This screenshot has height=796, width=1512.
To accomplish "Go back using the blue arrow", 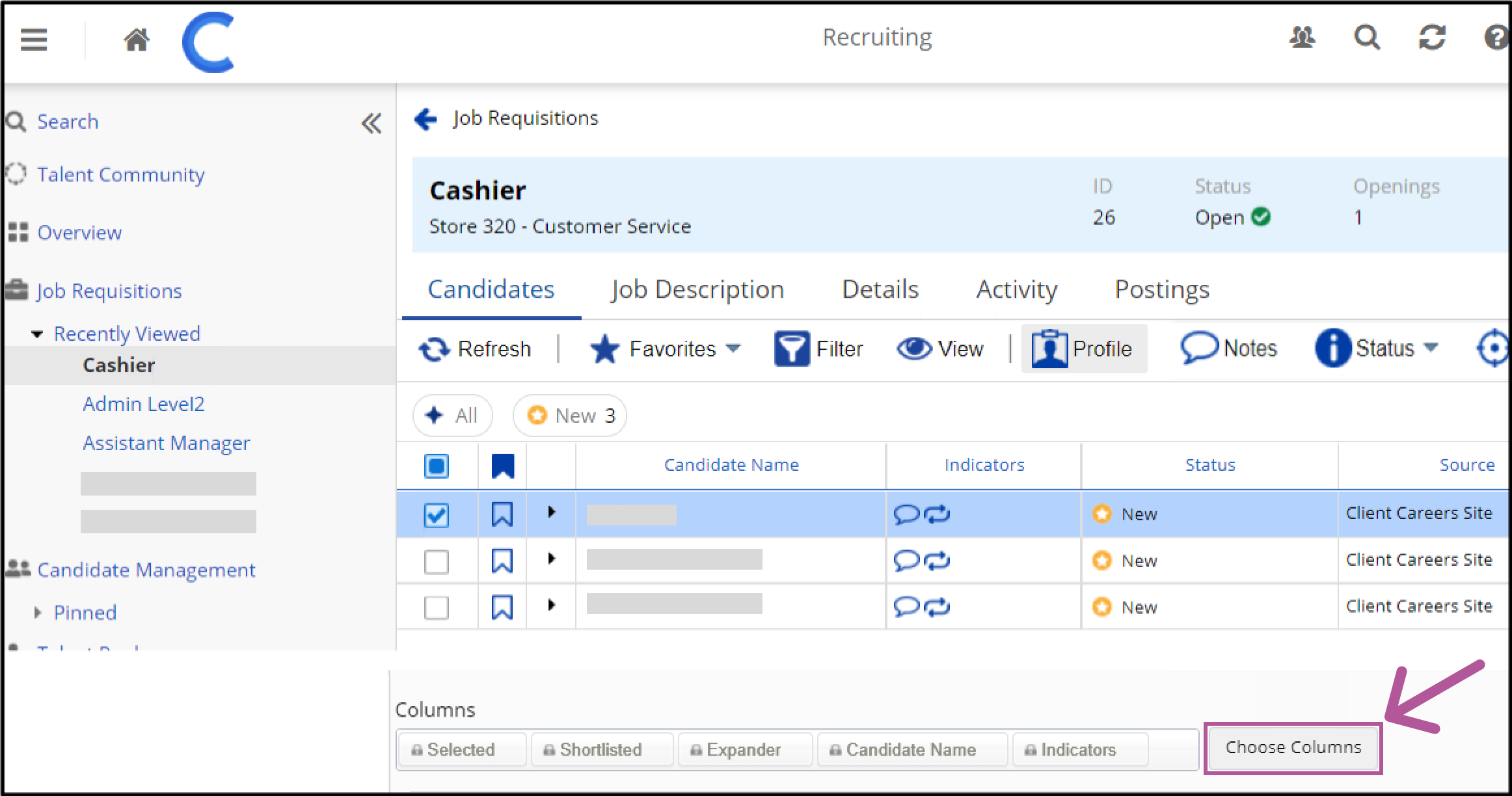I will (x=425, y=119).
